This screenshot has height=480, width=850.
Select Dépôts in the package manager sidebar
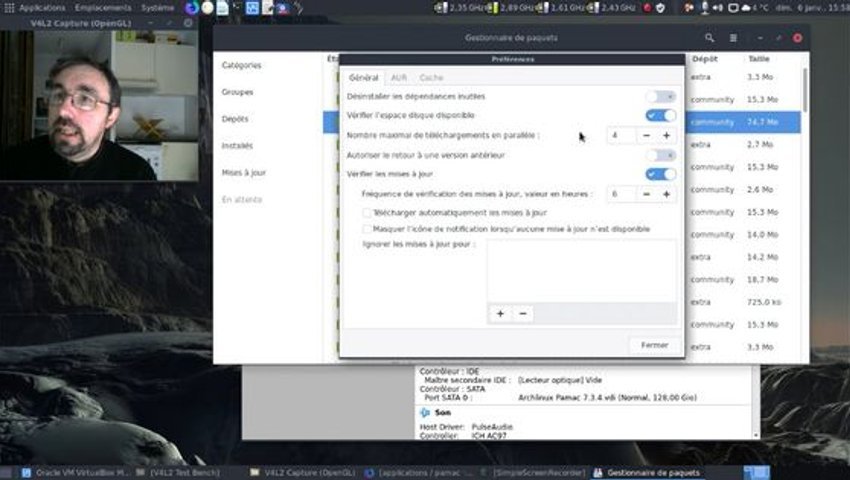coord(235,119)
